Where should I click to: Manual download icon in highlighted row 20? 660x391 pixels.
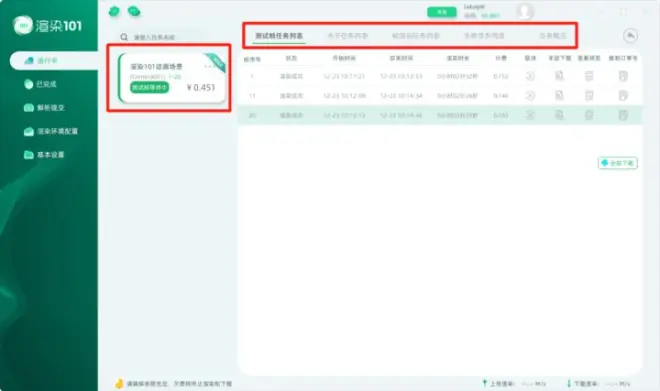point(559,115)
